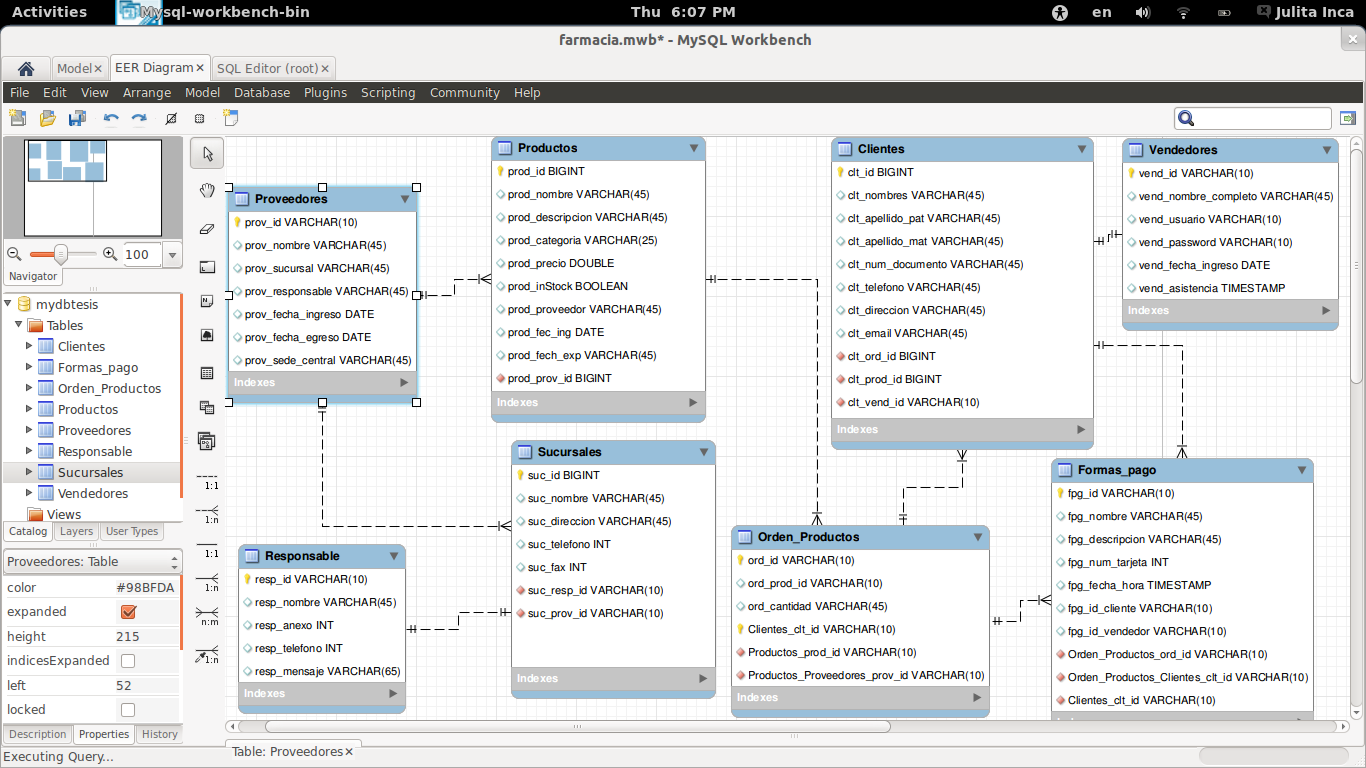Open the History panel tab
The height and width of the screenshot is (768, 1366).
(160, 734)
